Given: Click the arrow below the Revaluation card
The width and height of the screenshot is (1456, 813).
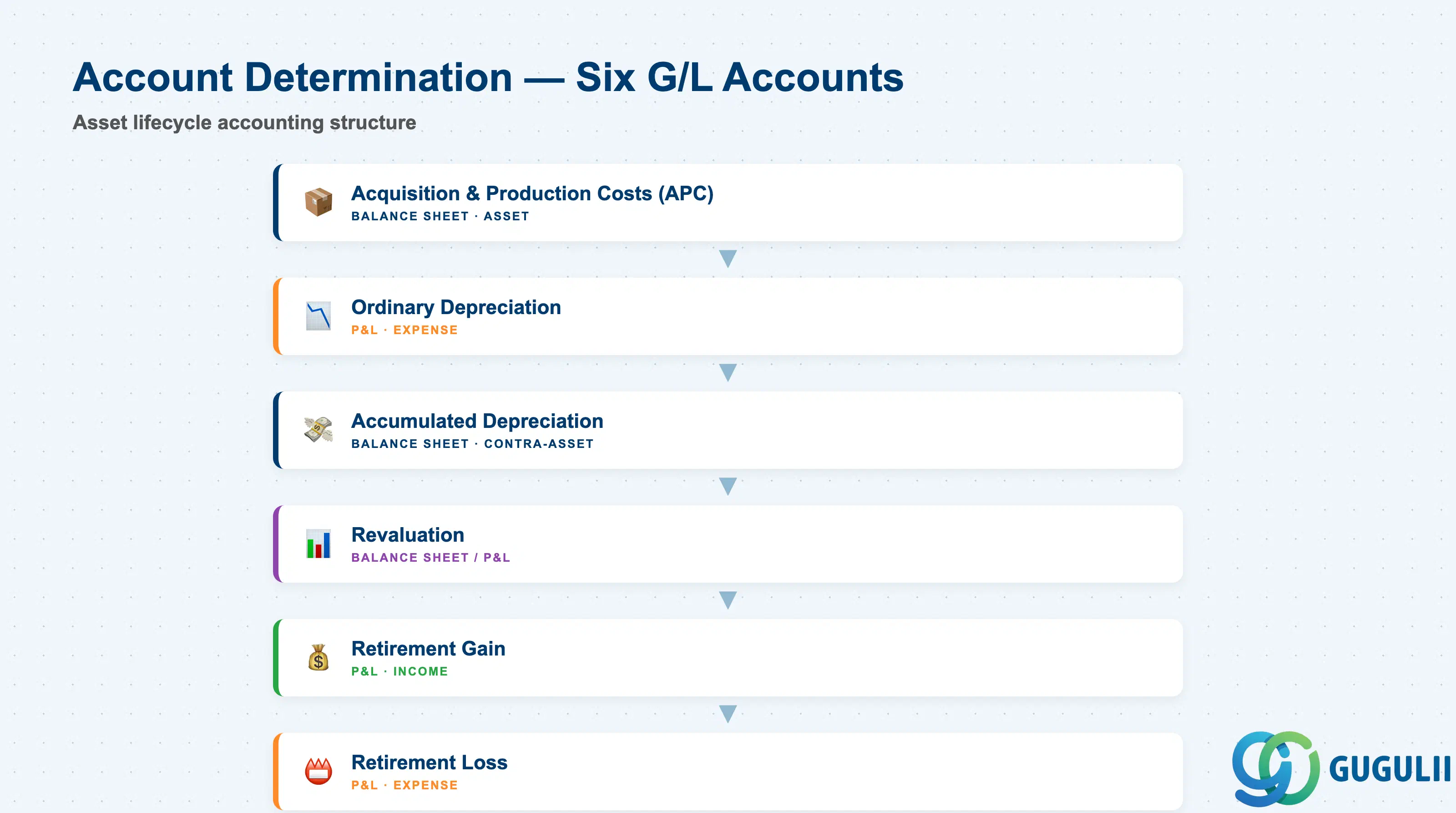Looking at the screenshot, I should tap(728, 600).
